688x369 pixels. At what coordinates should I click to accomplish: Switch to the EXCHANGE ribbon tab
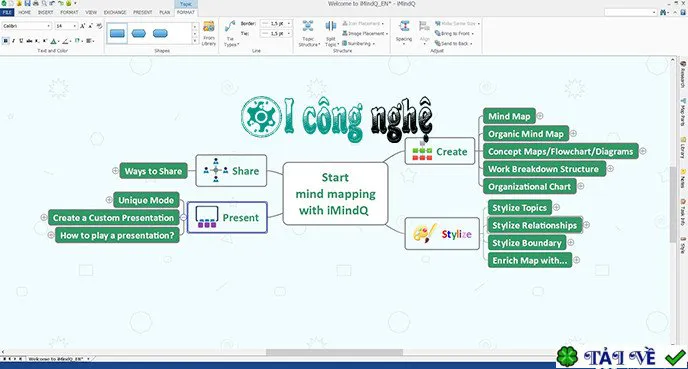coord(115,12)
